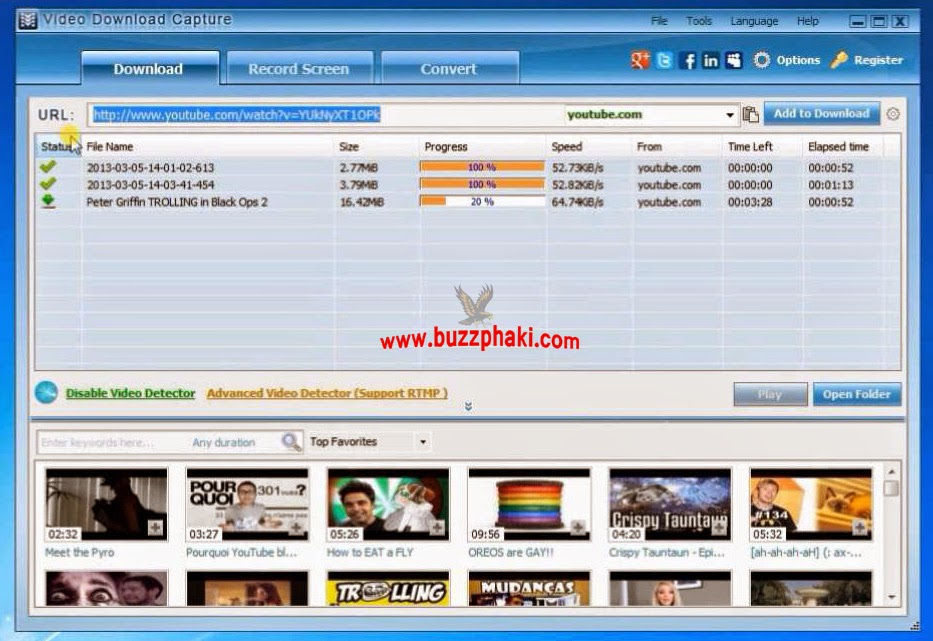Viewport: 933px width, 641px height.
Task: Click Disable Video Detector link
Action: click(x=130, y=393)
